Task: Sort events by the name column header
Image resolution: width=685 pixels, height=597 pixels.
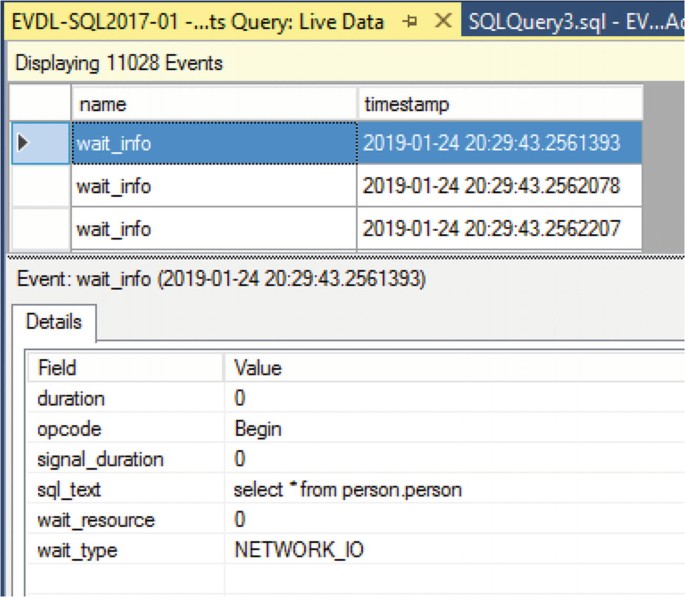Action: click(x=213, y=104)
